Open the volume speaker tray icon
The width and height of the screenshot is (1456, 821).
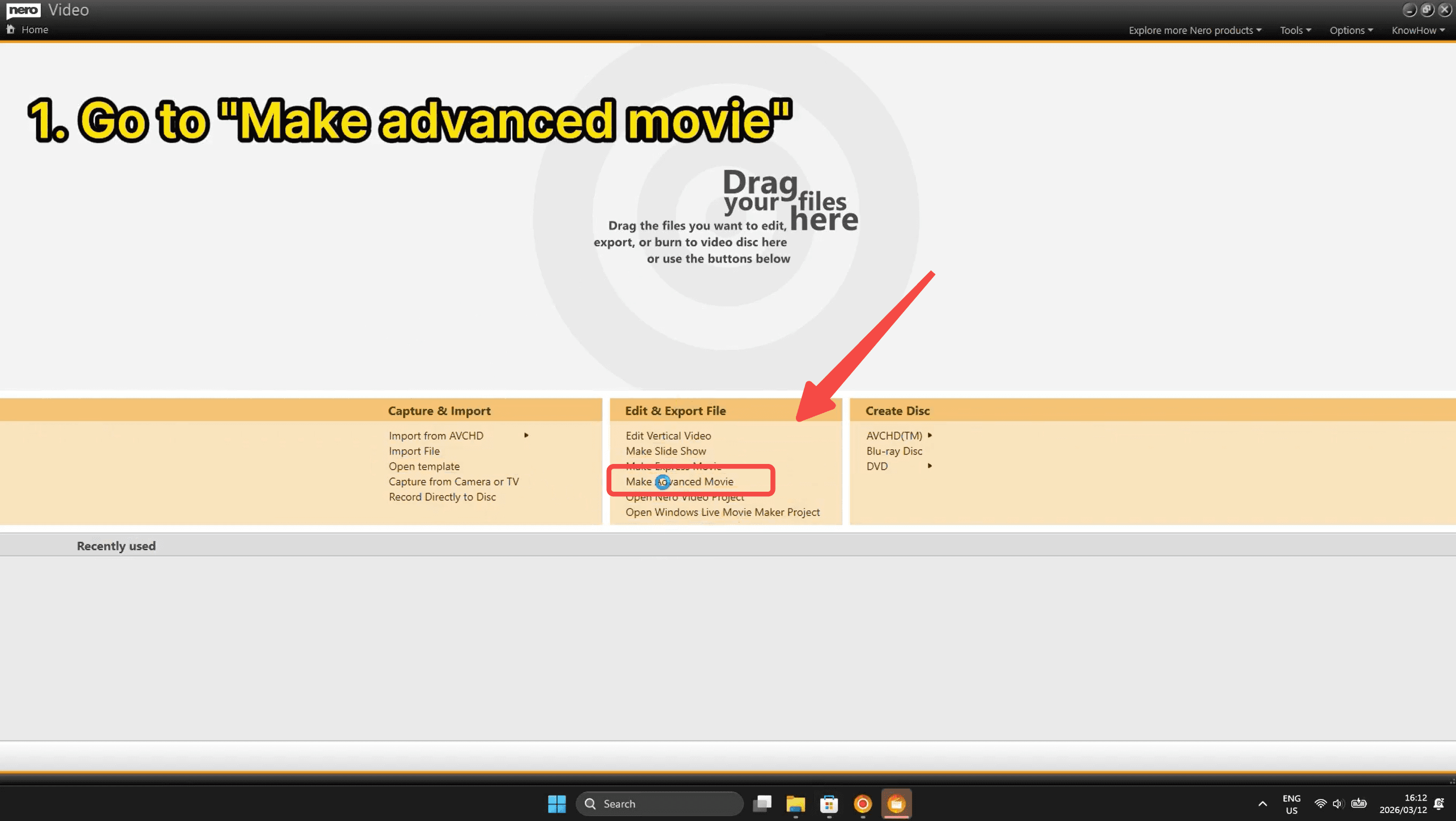pyautogui.click(x=1338, y=803)
